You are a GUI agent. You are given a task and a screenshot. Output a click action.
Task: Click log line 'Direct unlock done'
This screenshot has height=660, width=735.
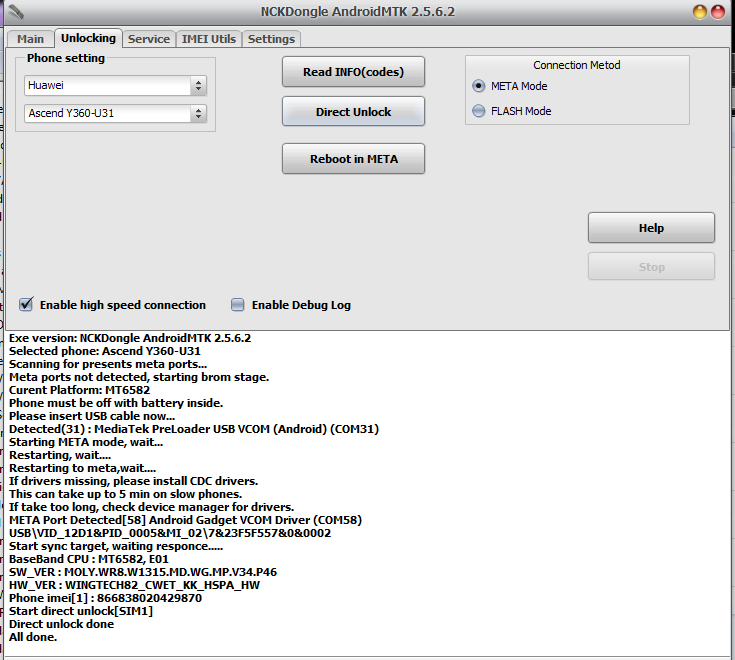61,624
